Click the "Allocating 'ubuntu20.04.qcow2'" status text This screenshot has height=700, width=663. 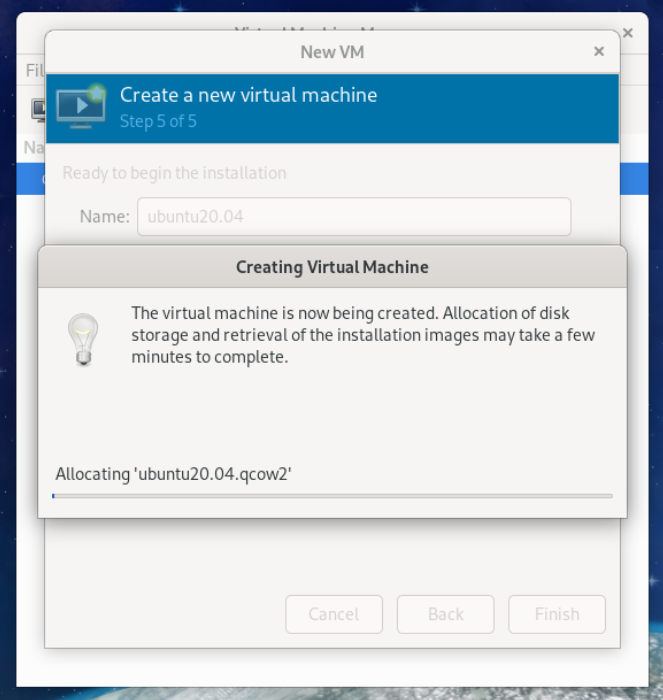coord(173,474)
